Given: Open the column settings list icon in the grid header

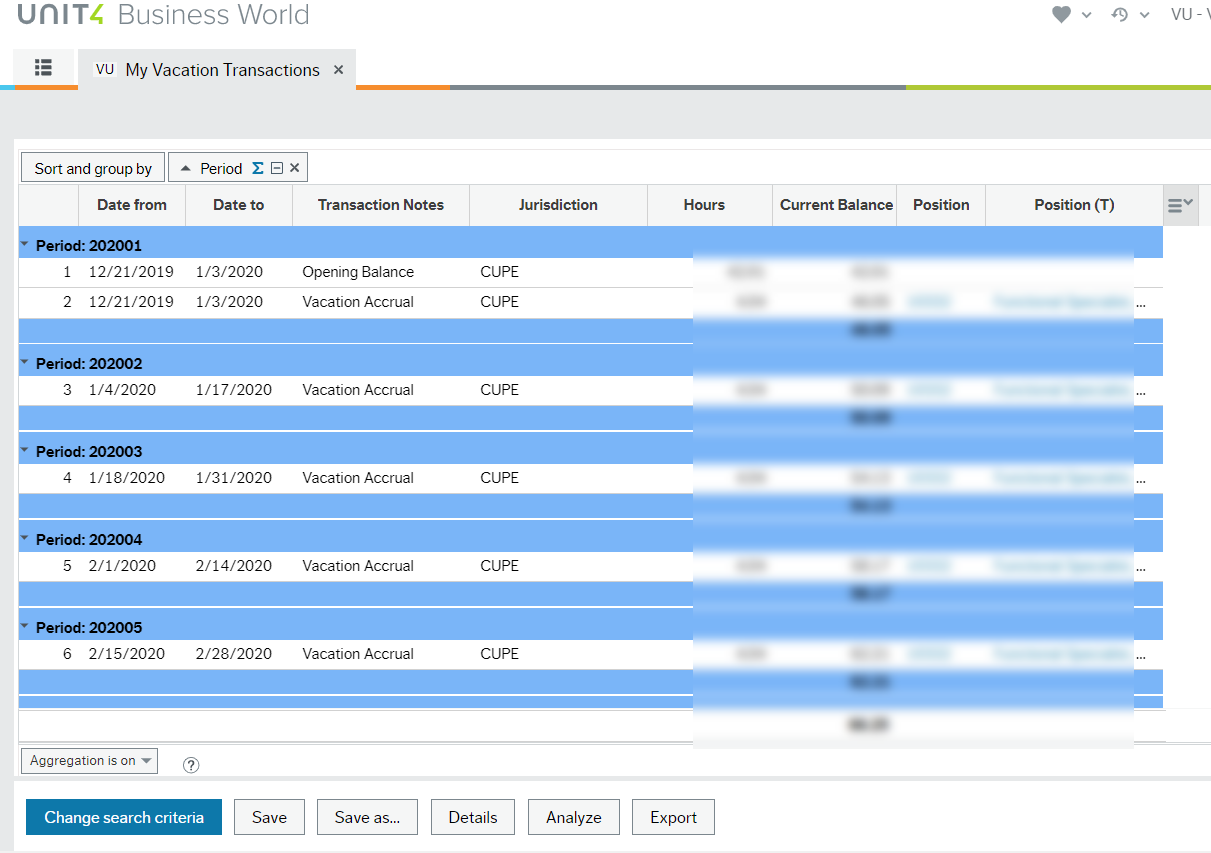Looking at the screenshot, I should click(x=1179, y=204).
